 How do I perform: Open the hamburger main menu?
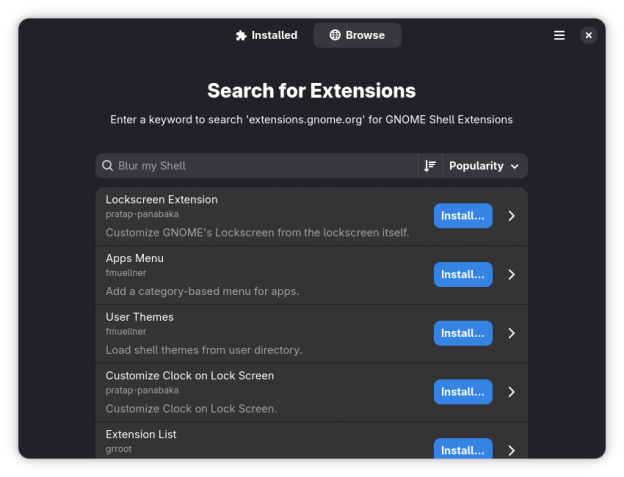(x=559, y=35)
